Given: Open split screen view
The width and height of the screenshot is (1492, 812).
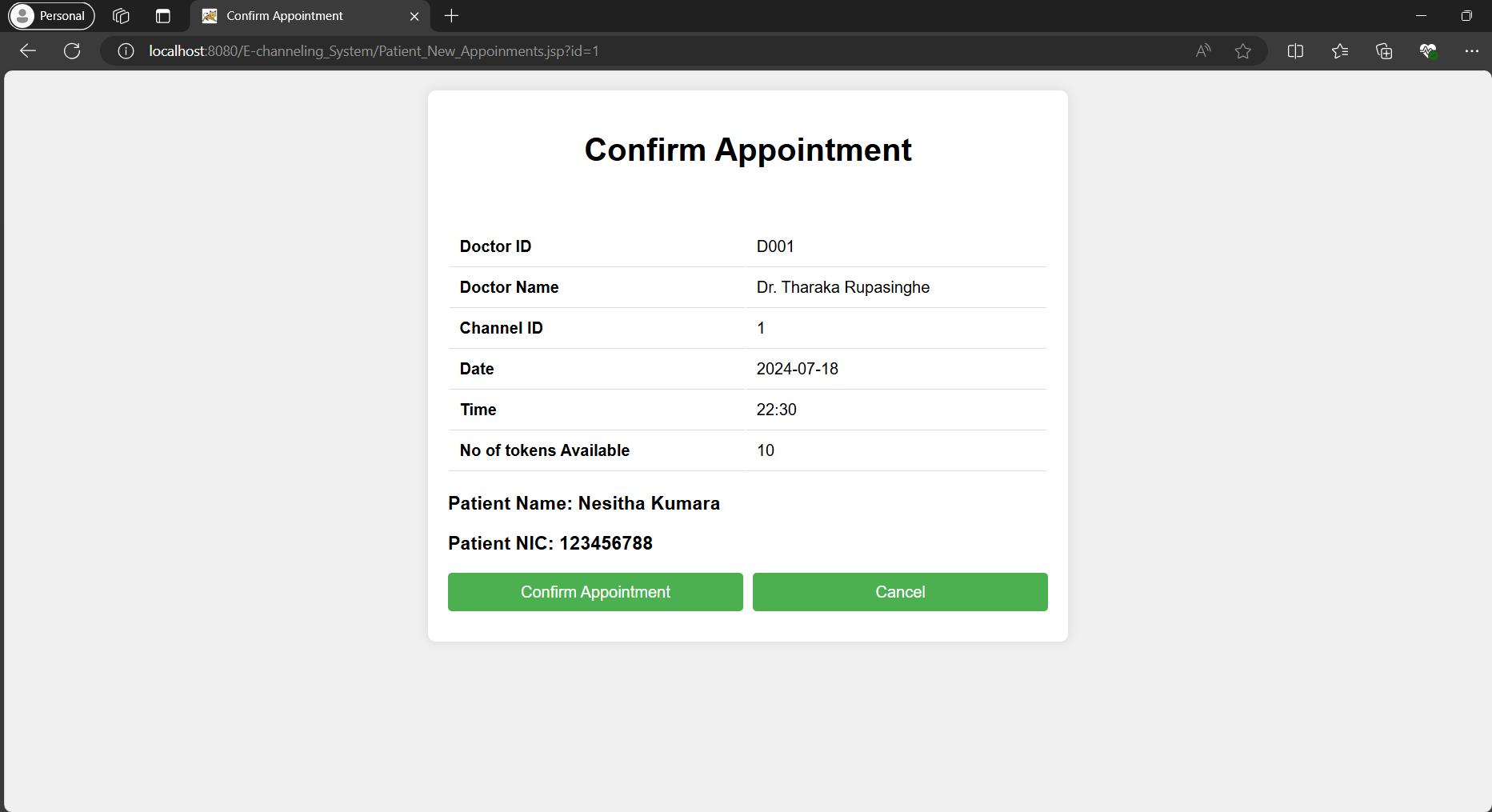Looking at the screenshot, I should coord(1295,51).
